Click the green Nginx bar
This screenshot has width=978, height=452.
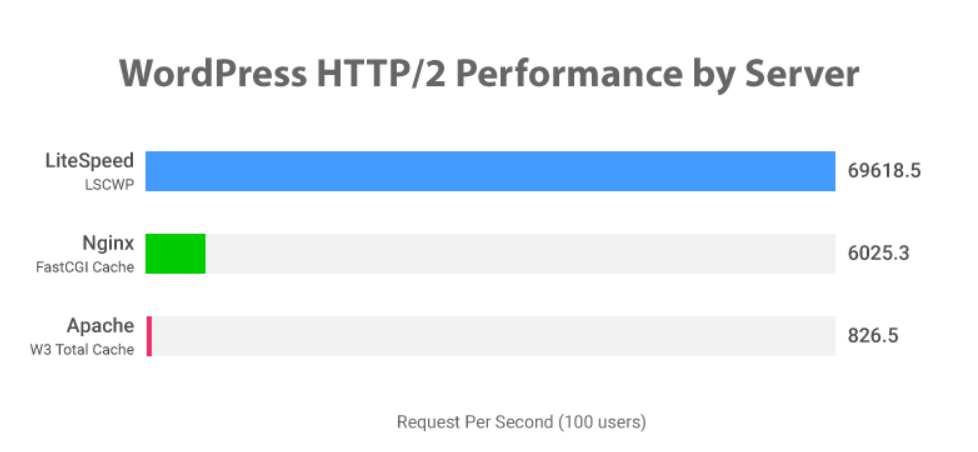click(x=175, y=254)
